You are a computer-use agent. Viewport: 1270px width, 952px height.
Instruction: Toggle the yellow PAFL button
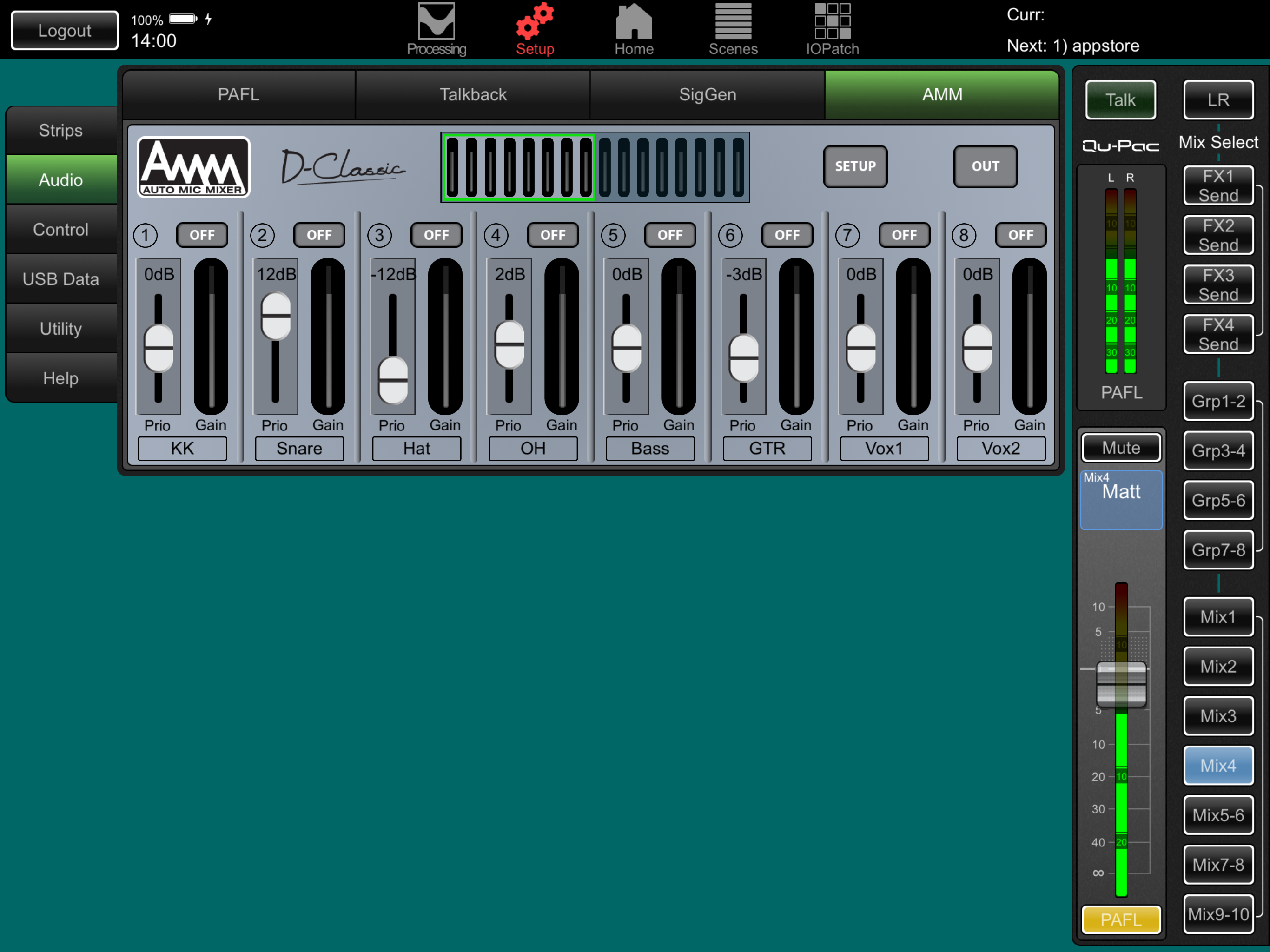point(1121,919)
